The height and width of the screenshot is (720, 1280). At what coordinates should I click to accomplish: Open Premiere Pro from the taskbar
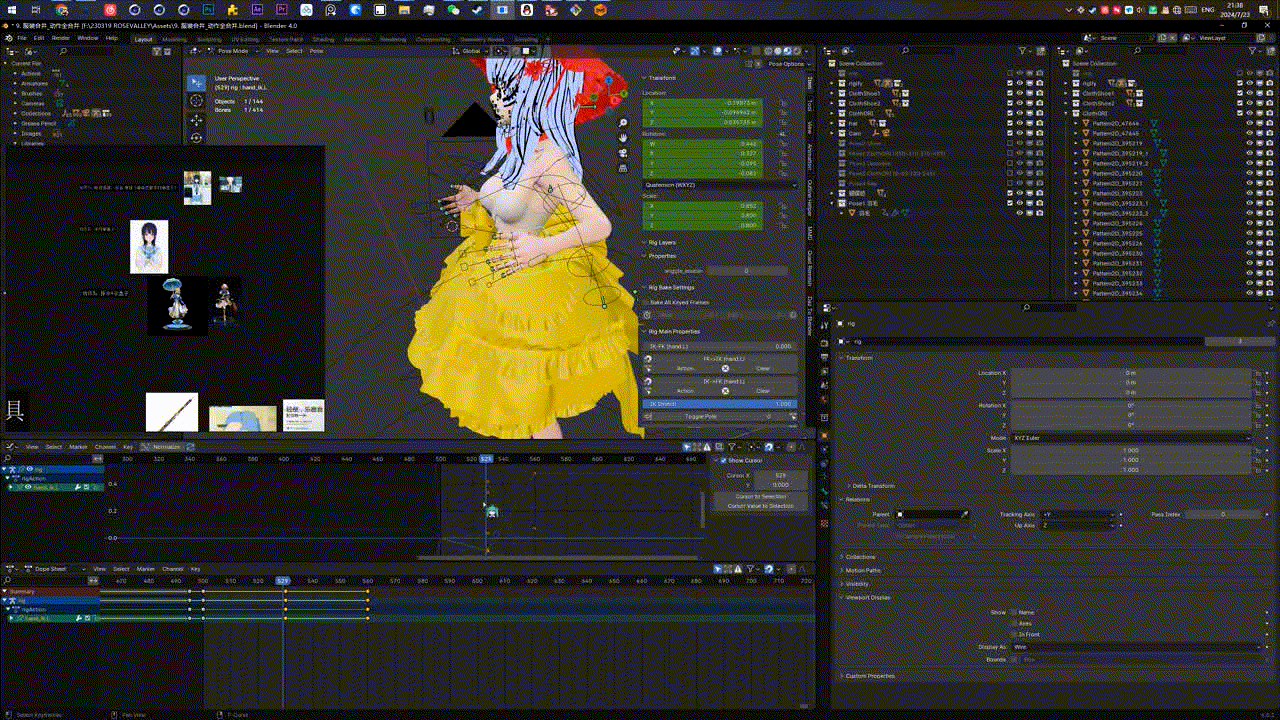[x=281, y=9]
